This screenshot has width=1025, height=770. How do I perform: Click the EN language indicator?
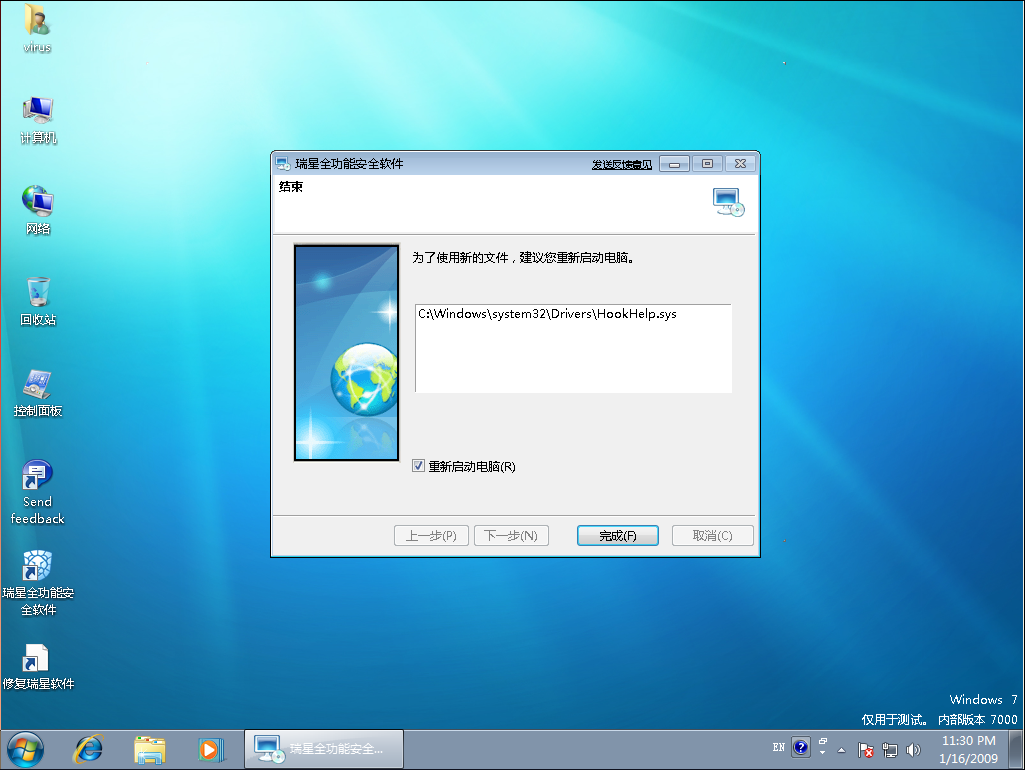[x=779, y=747]
